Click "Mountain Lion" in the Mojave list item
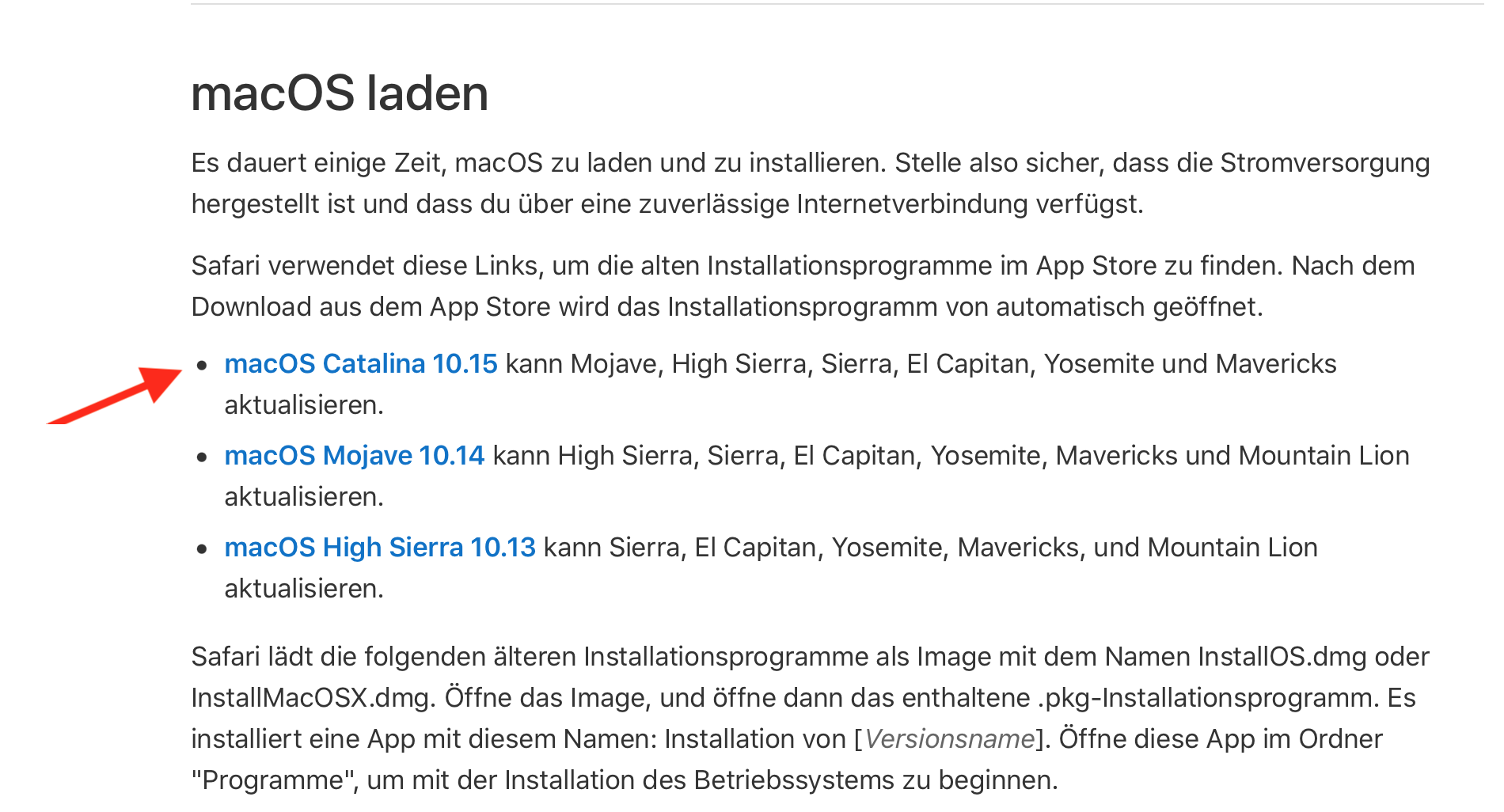The height and width of the screenshot is (812, 1504). [x=1324, y=456]
